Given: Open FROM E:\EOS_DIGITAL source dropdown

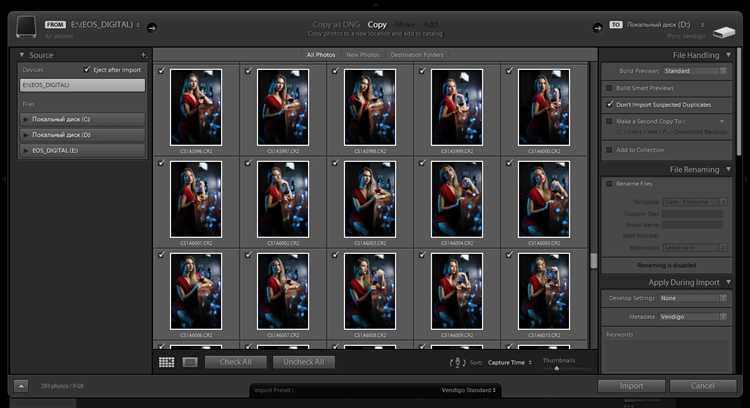Looking at the screenshot, I should 105,24.
